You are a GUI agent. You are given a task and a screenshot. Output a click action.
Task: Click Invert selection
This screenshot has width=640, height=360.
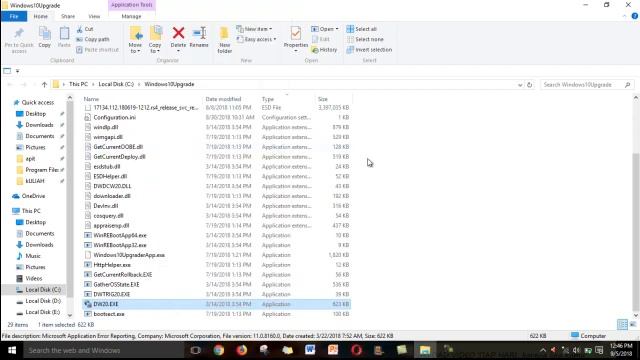[369, 49]
